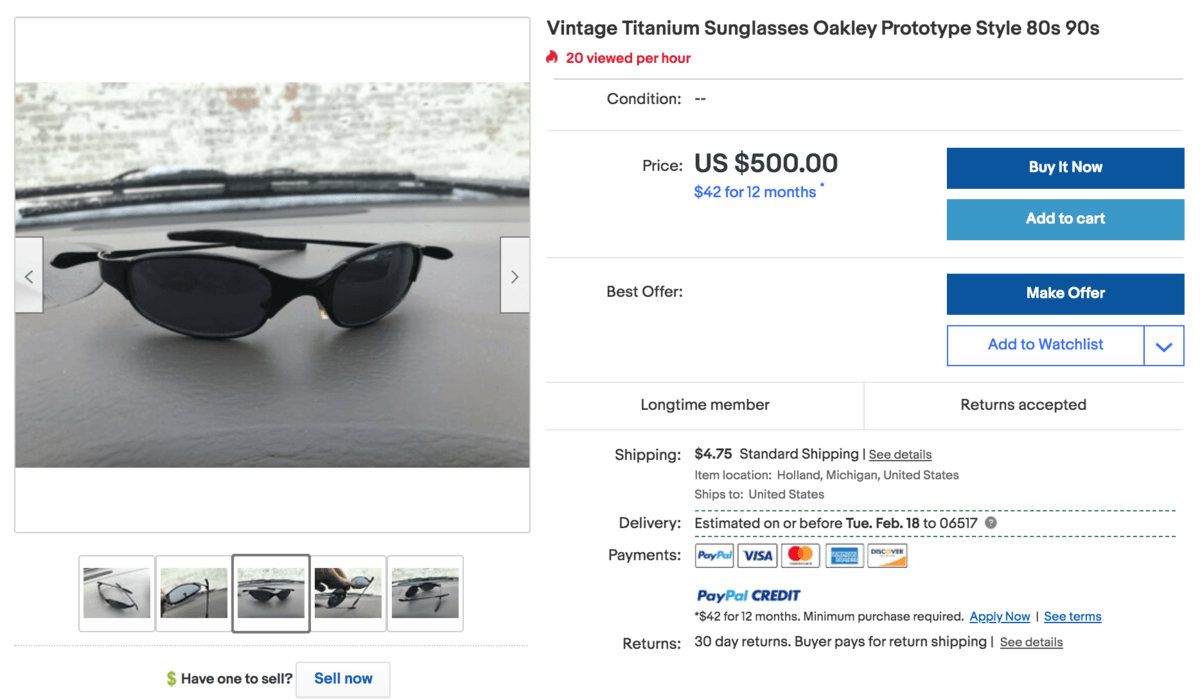The height and width of the screenshot is (699, 1200).
Task: Click the delivery info question mark icon
Action: point(991,523)
